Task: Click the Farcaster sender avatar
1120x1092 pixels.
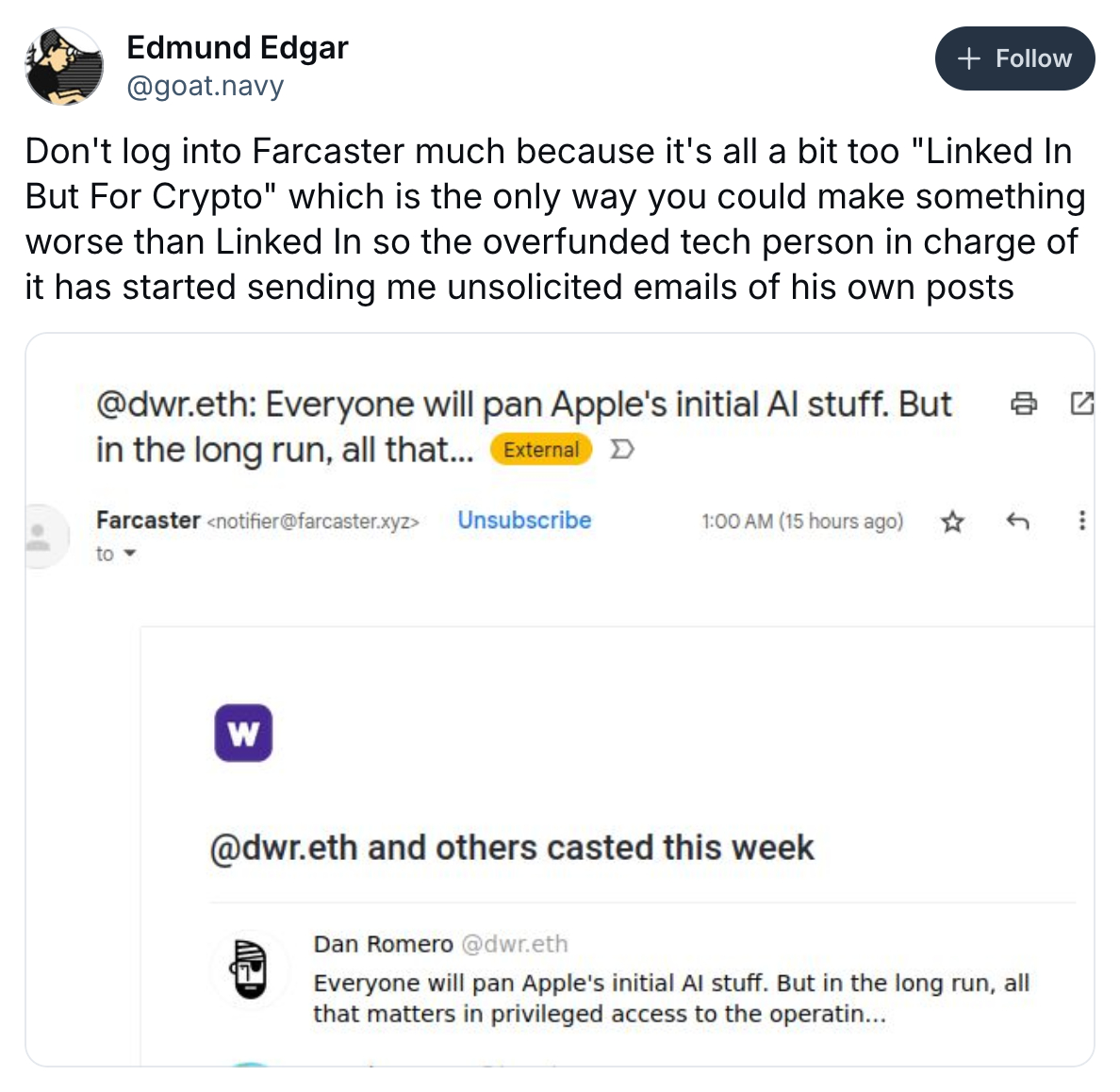Action: pos(40,537)
